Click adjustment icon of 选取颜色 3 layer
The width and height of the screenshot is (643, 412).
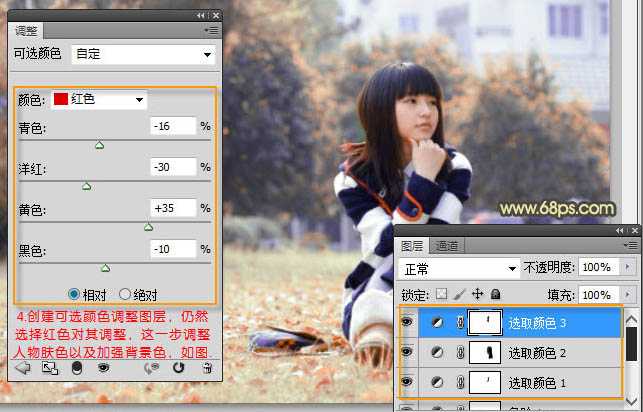pos(437,323)
